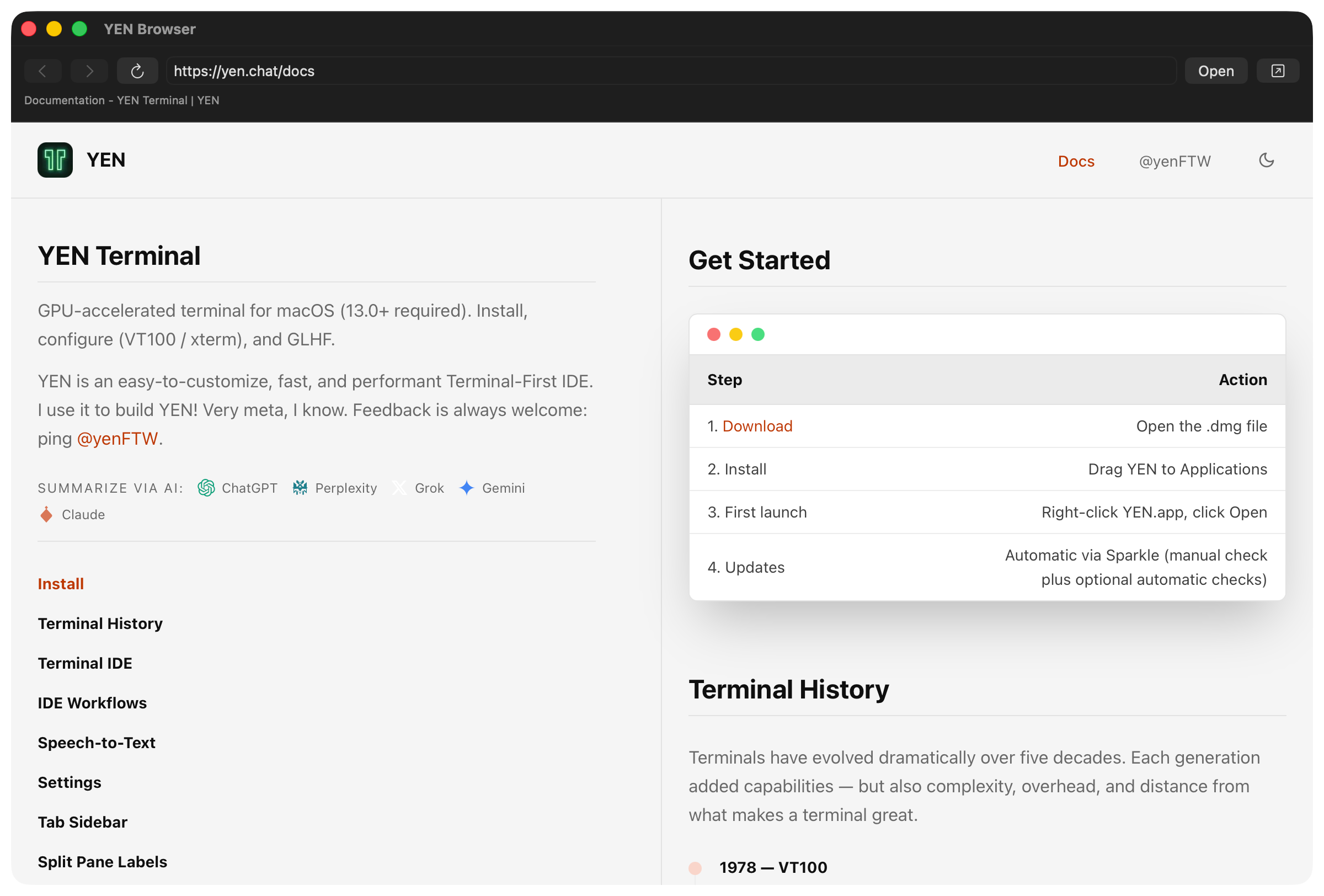Summarize via Perplexity icon
Screen dimensions: 1324x896
(300, 488)
